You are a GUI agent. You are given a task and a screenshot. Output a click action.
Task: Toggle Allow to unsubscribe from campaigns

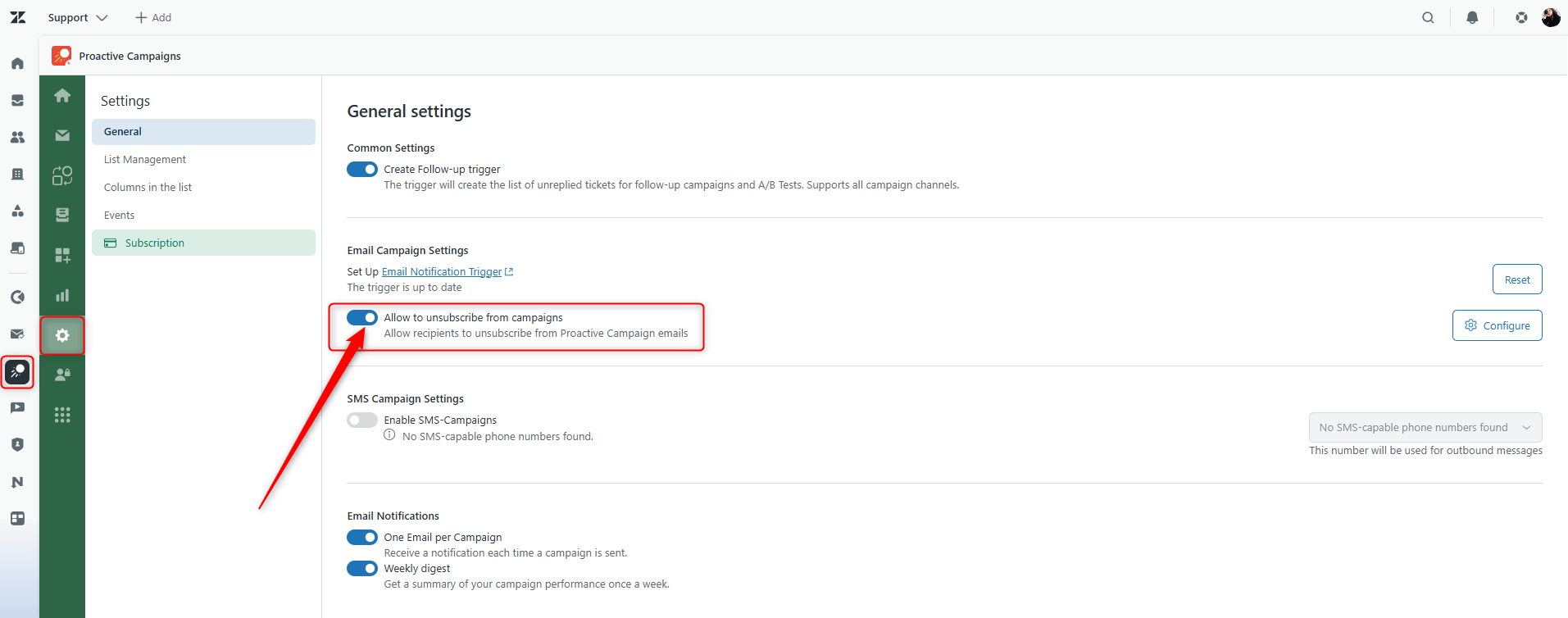click(362, 317)
